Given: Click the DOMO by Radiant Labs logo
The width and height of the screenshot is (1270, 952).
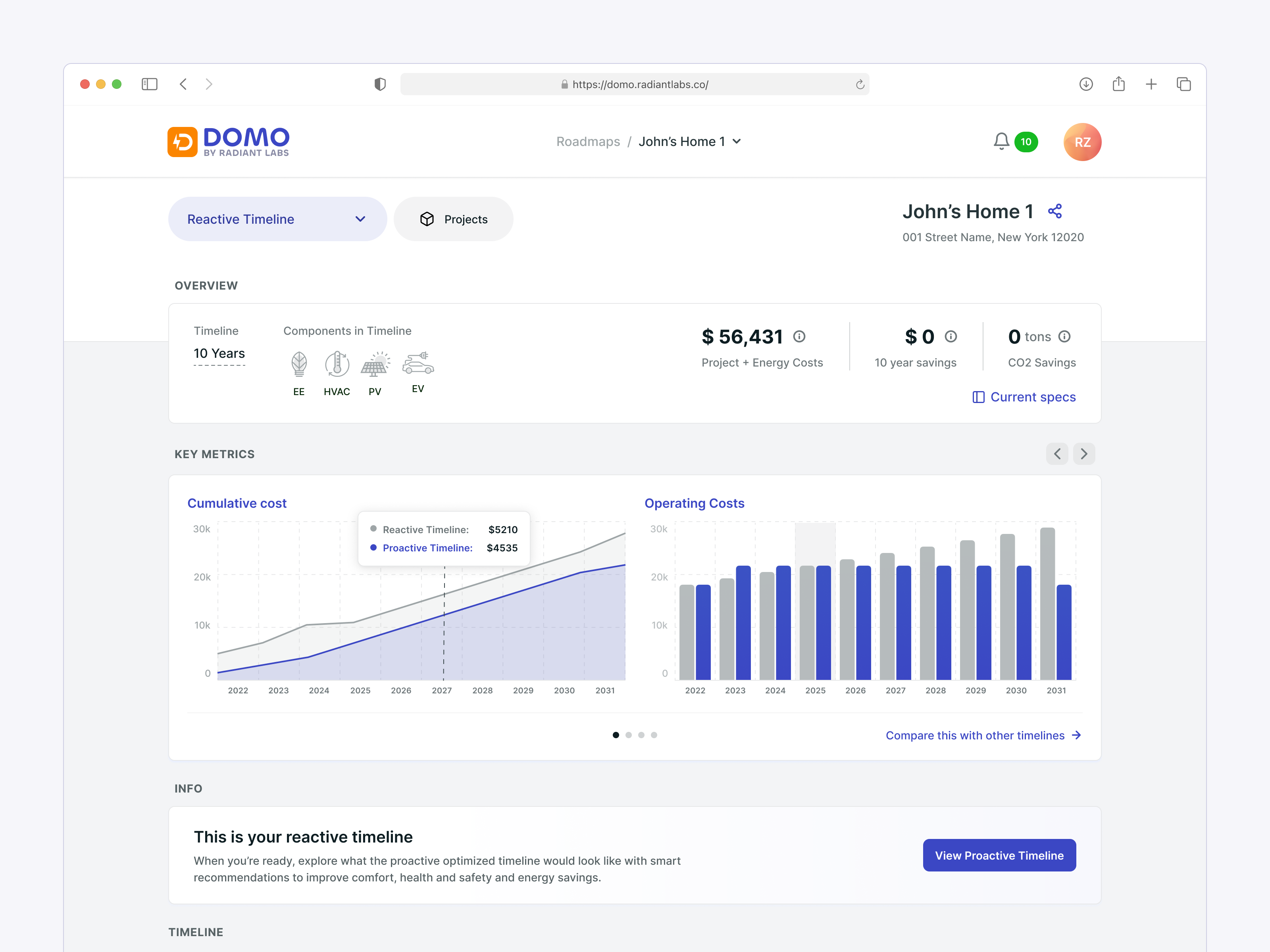Looking at the screenshot, I should click(228, 141).
